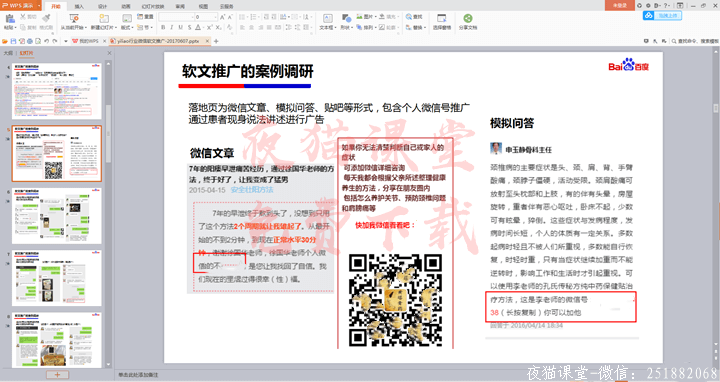
Task: Click the slide Layout icon
Action: [x=127, y=18]
